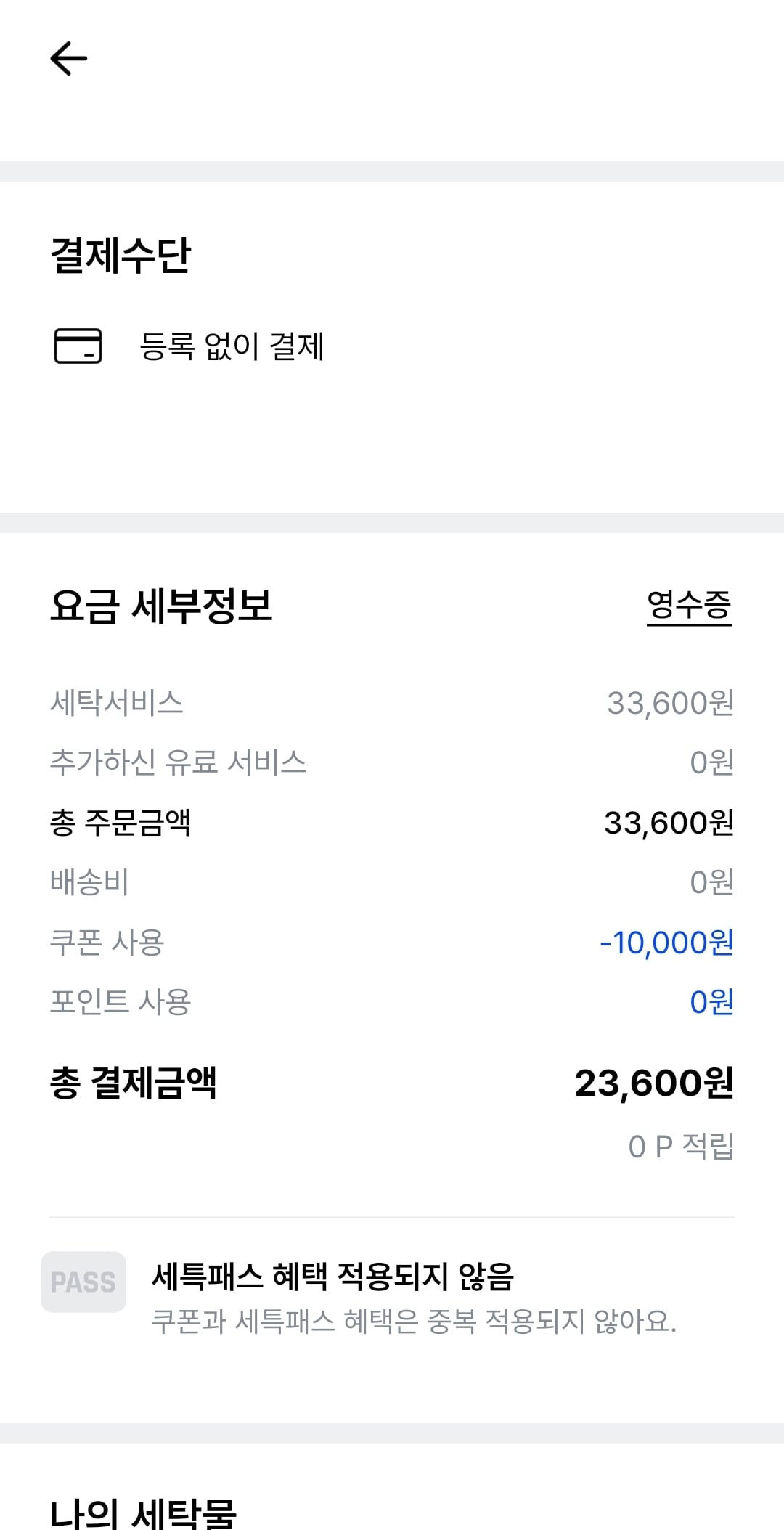Tap the 나의 세탁물 section heading
Image resolution: width=784 pixels, height=1530 pixels.
click(x=143, y=1513)
